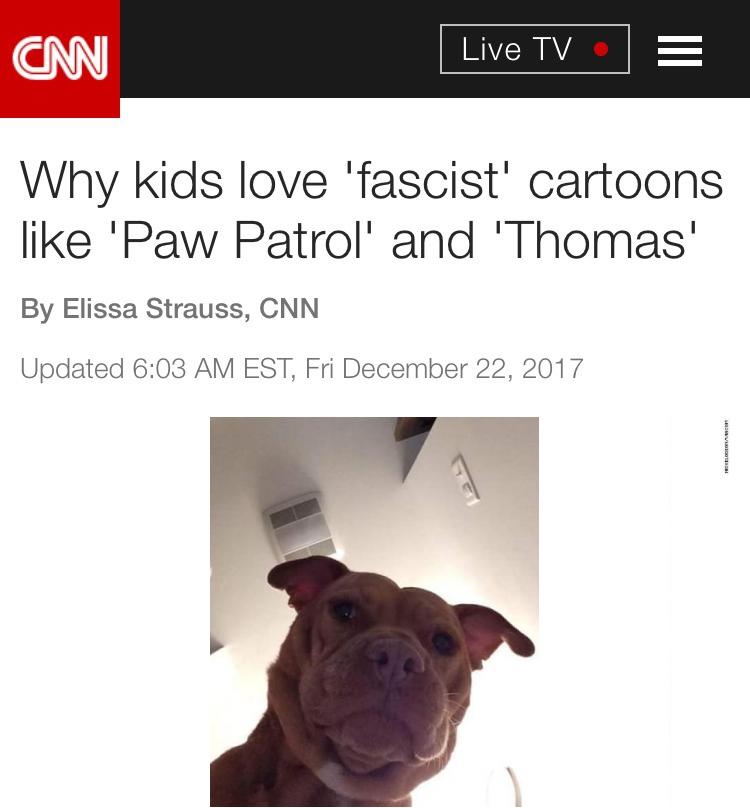Click the word 'fascist' in headline
The width and height of the screenshot is (750, 808).
tap(429, 180)
